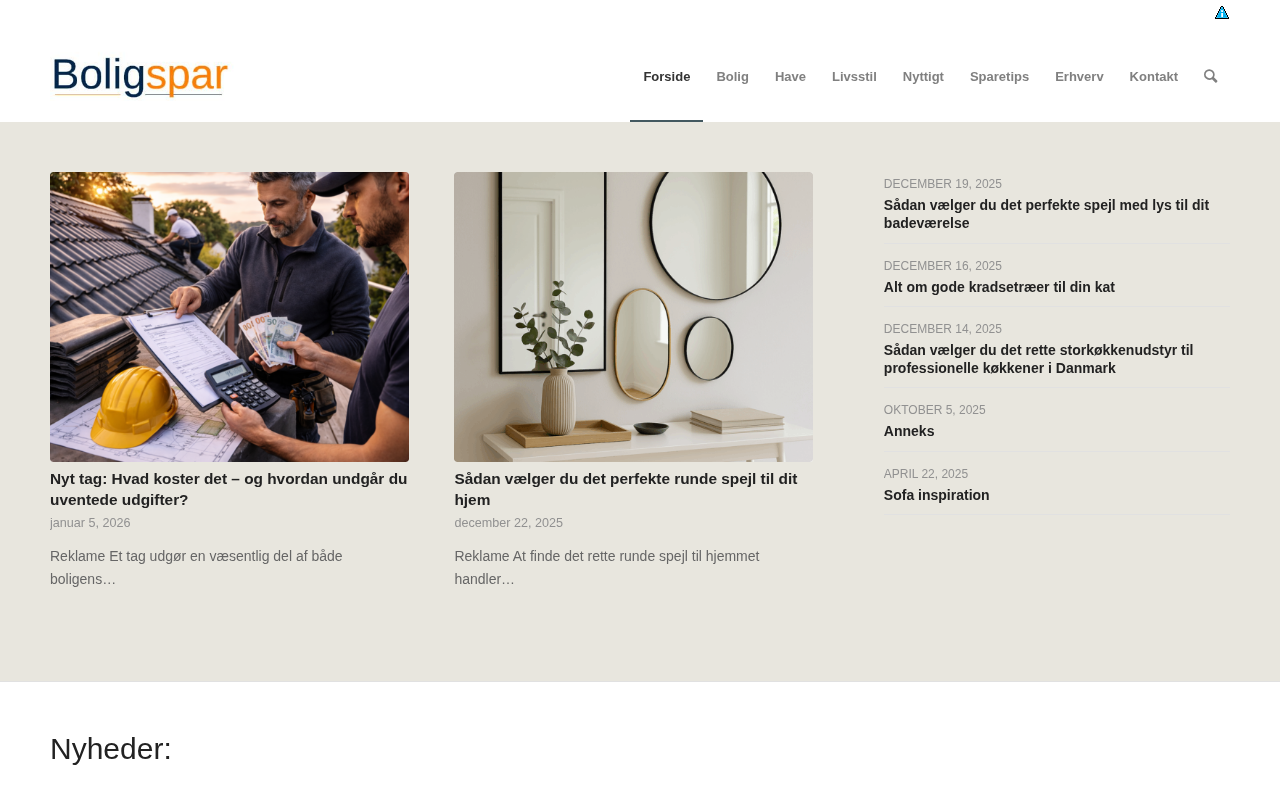Open the round mirrors article image

[x=633, y=317]
